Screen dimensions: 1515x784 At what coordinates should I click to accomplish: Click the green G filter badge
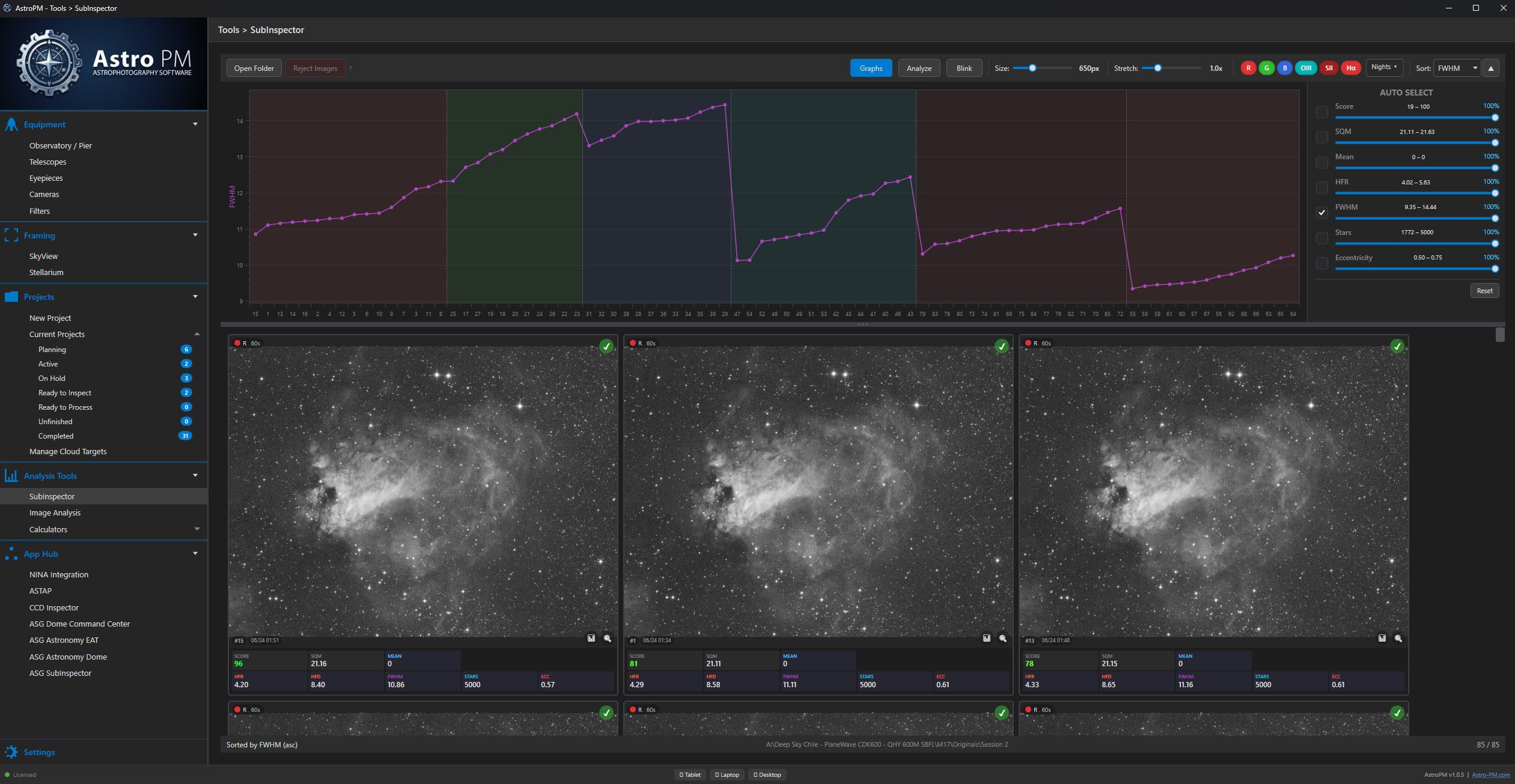(x=1266, y=68)
